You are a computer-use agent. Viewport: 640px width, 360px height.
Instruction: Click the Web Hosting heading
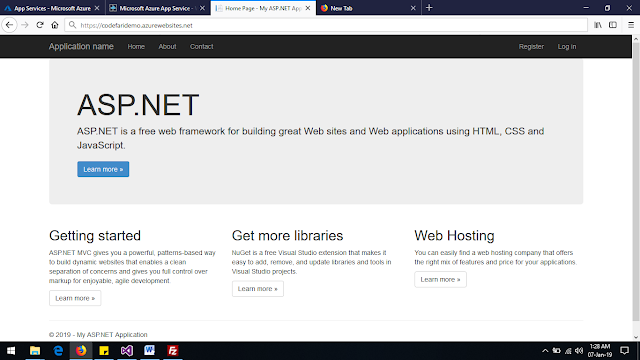pos(454,236)
